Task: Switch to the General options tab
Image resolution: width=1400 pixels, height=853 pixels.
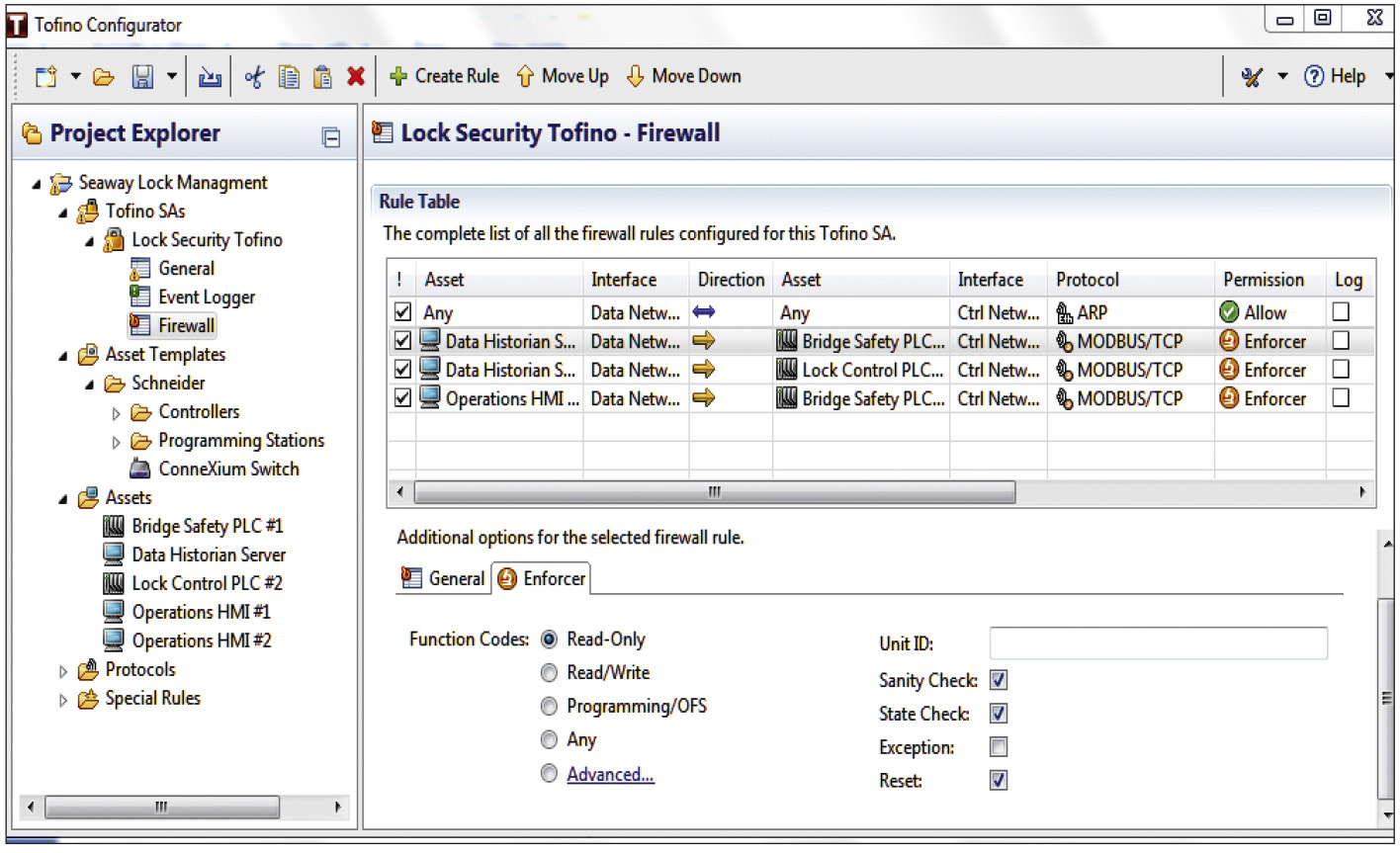Action: coord(443,579)
